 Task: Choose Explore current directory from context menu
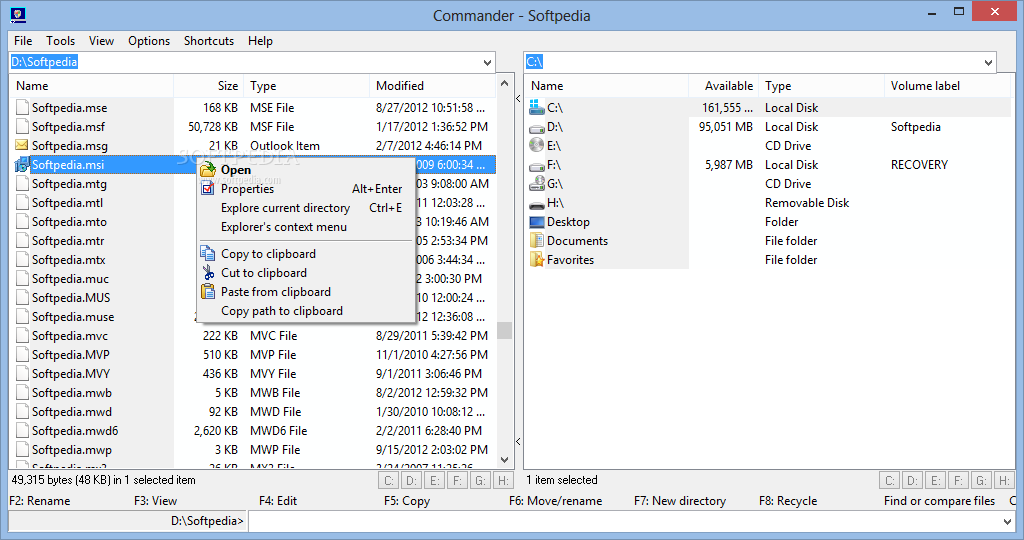(x=306, y=208)
